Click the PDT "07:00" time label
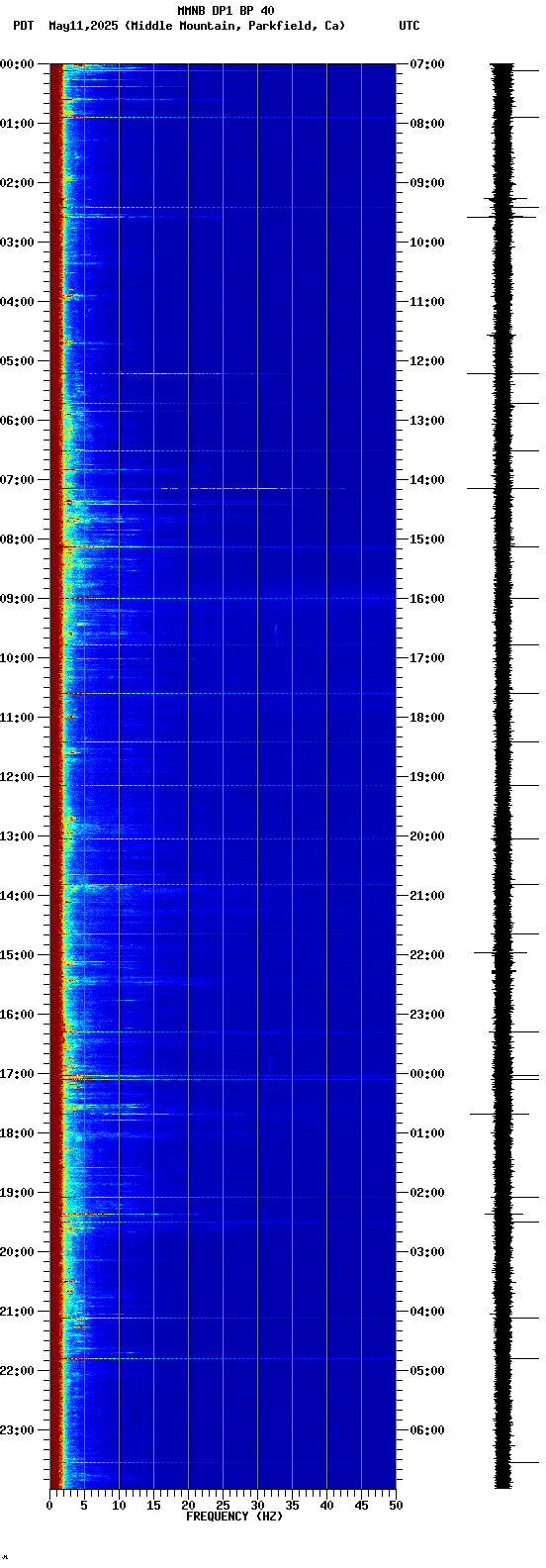Screen dimensions: 546x1568 (x=17, y=480)
